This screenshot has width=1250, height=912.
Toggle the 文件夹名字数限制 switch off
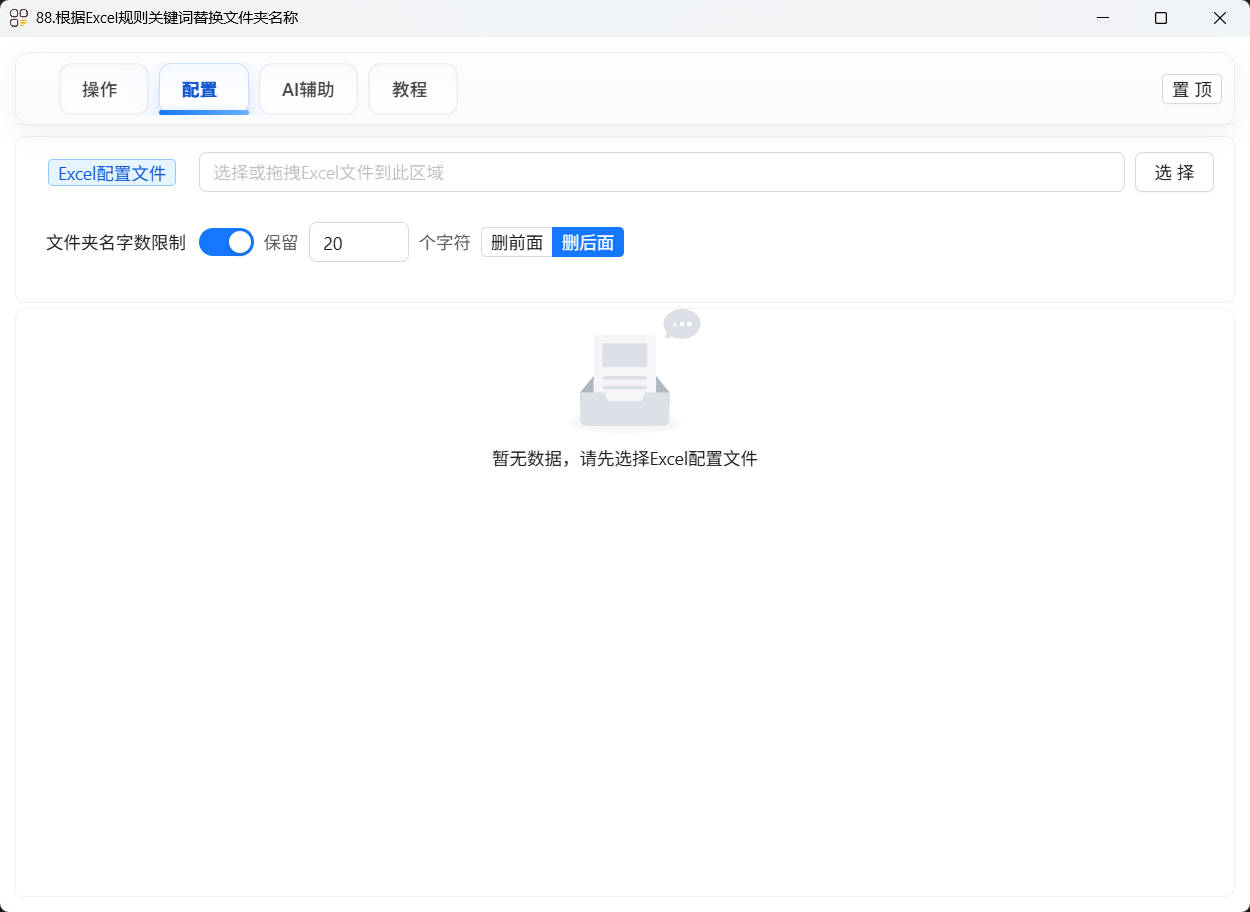tap(226, 242)
